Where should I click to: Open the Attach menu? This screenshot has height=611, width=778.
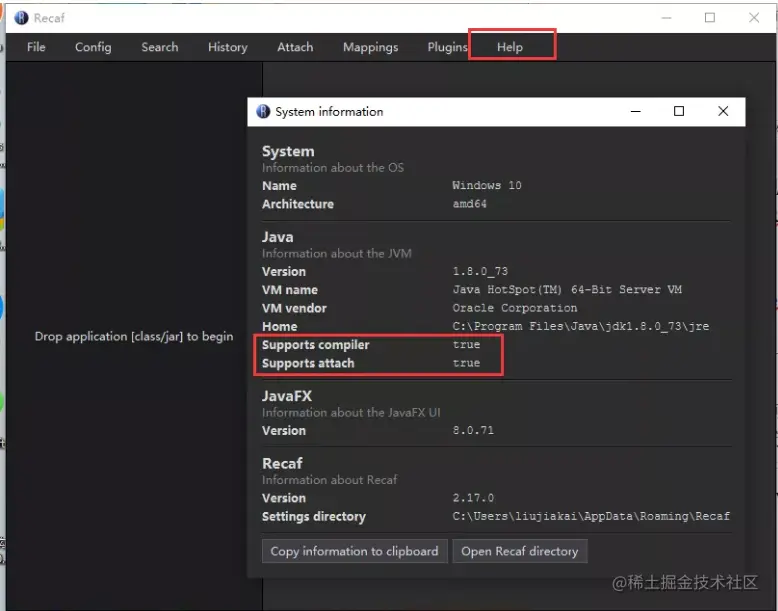295,47
